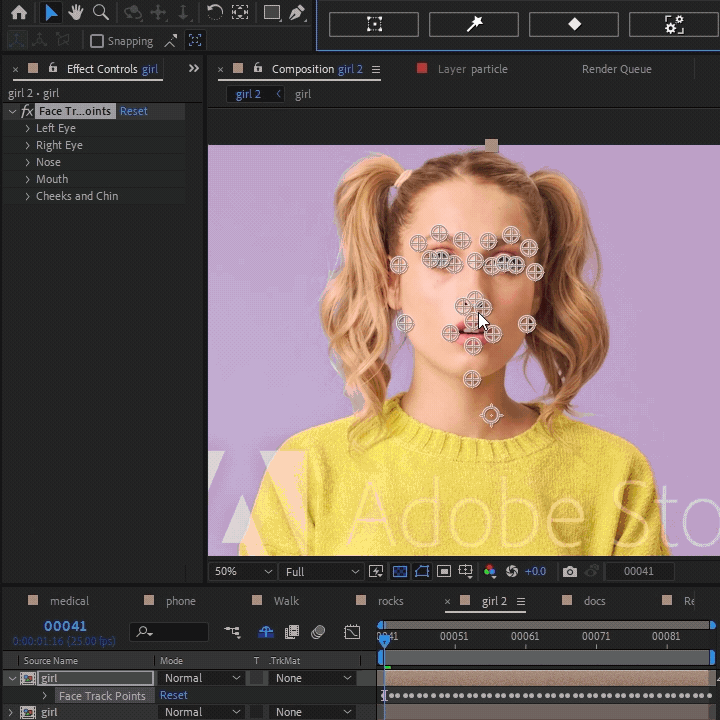Click Reset beside Face Track Points in timeline
Viewport: 720px width, 720px height.
pyautogui.click(x=174, y=695)
